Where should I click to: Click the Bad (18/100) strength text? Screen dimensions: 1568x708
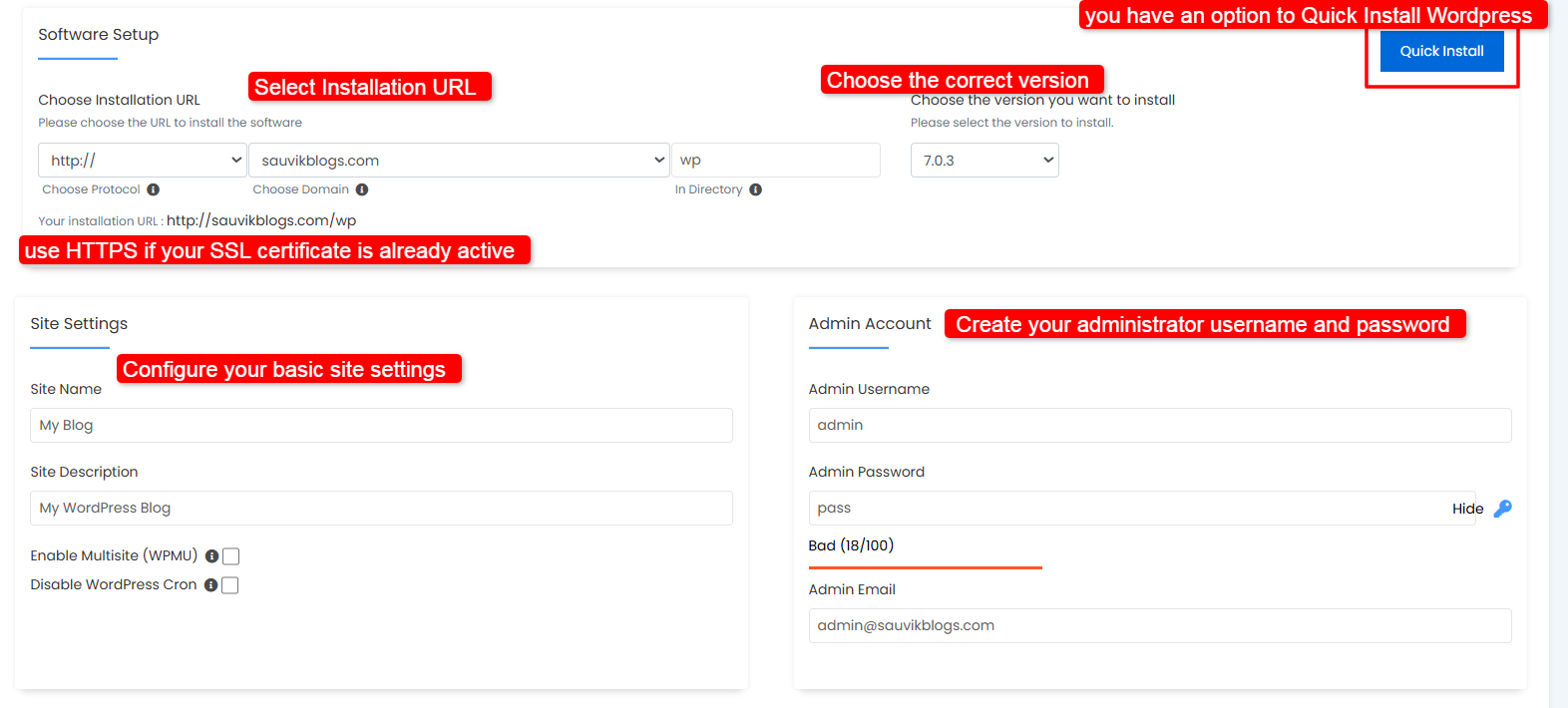click(x=851, y=545)
